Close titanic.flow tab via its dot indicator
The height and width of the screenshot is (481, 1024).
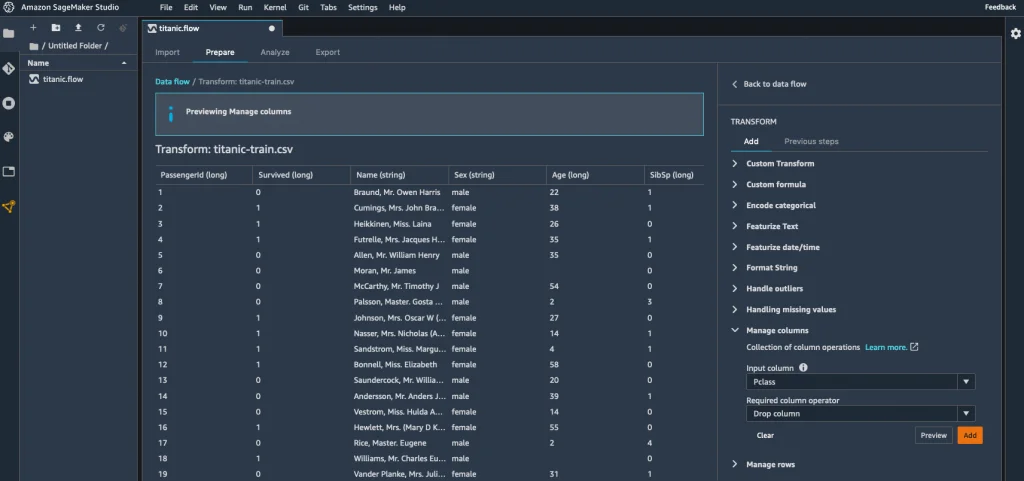(272, 29)
